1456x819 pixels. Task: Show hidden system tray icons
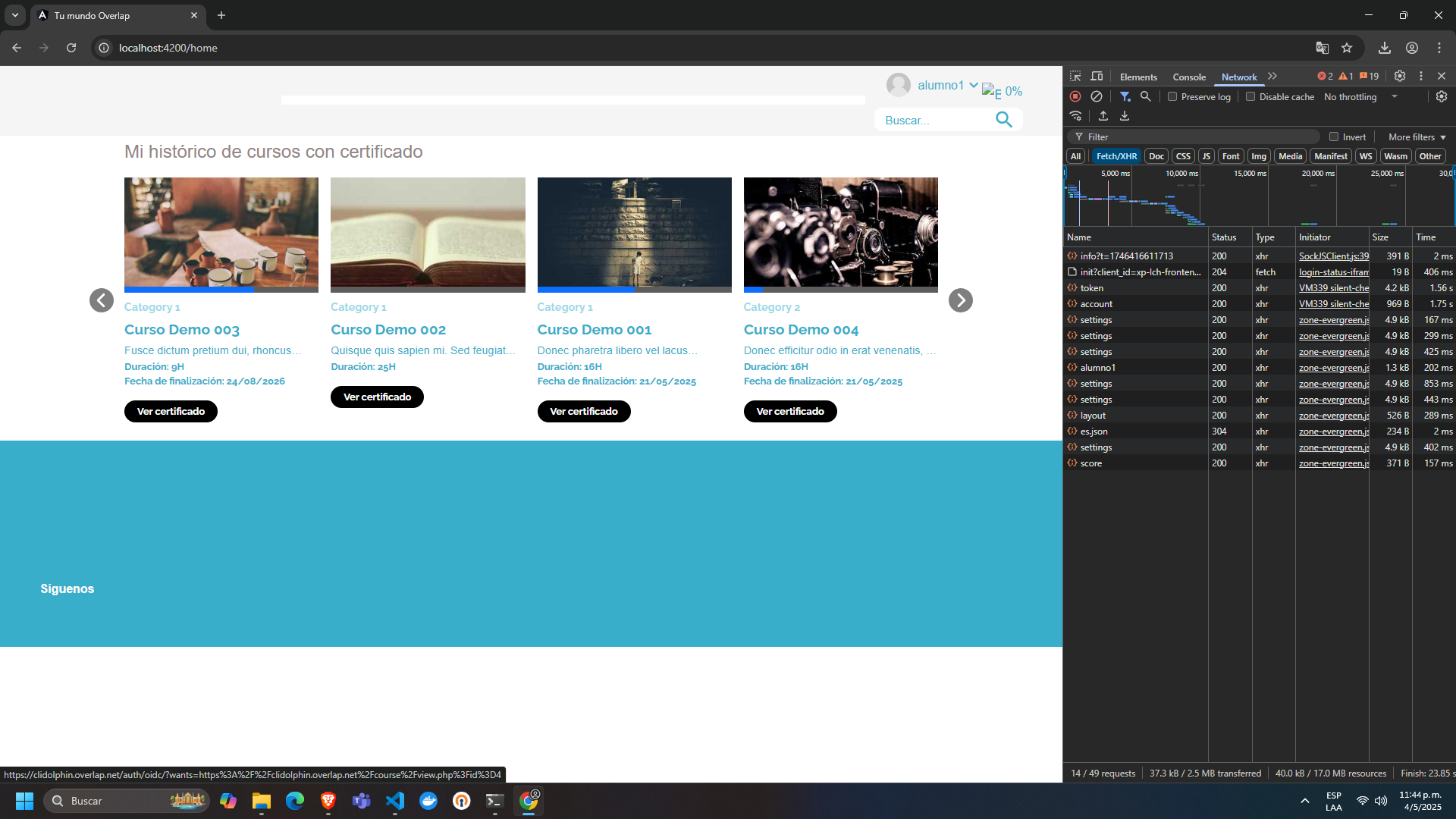[1305, 801]
